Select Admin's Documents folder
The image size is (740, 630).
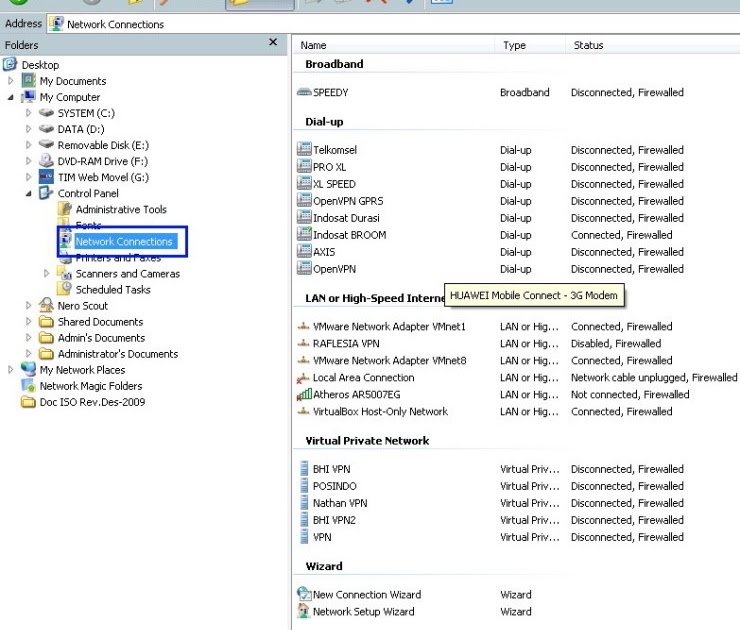click(101, 337)
